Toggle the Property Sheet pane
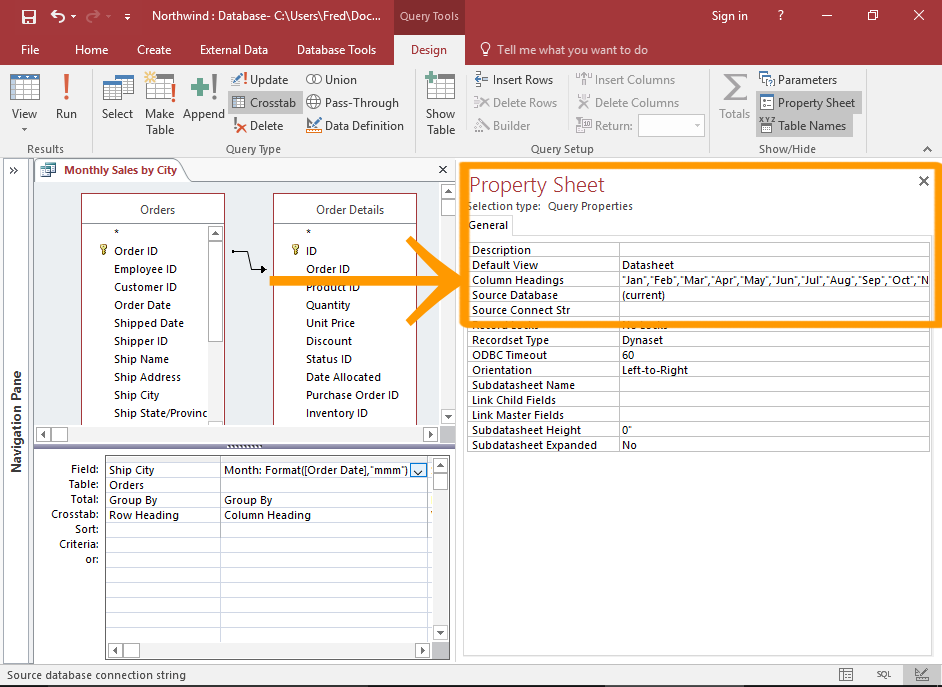Screen dimensions: 942x687 [x=807, y=103]
